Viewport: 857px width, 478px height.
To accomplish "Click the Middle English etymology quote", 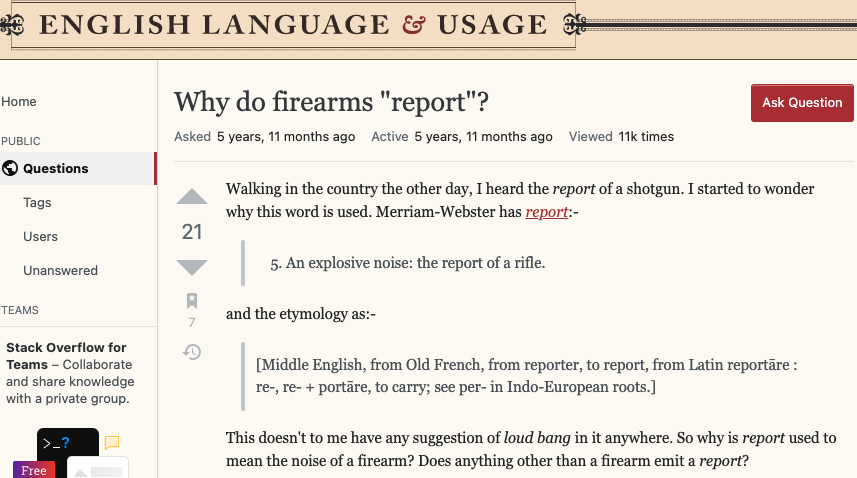I will (526, 376).
